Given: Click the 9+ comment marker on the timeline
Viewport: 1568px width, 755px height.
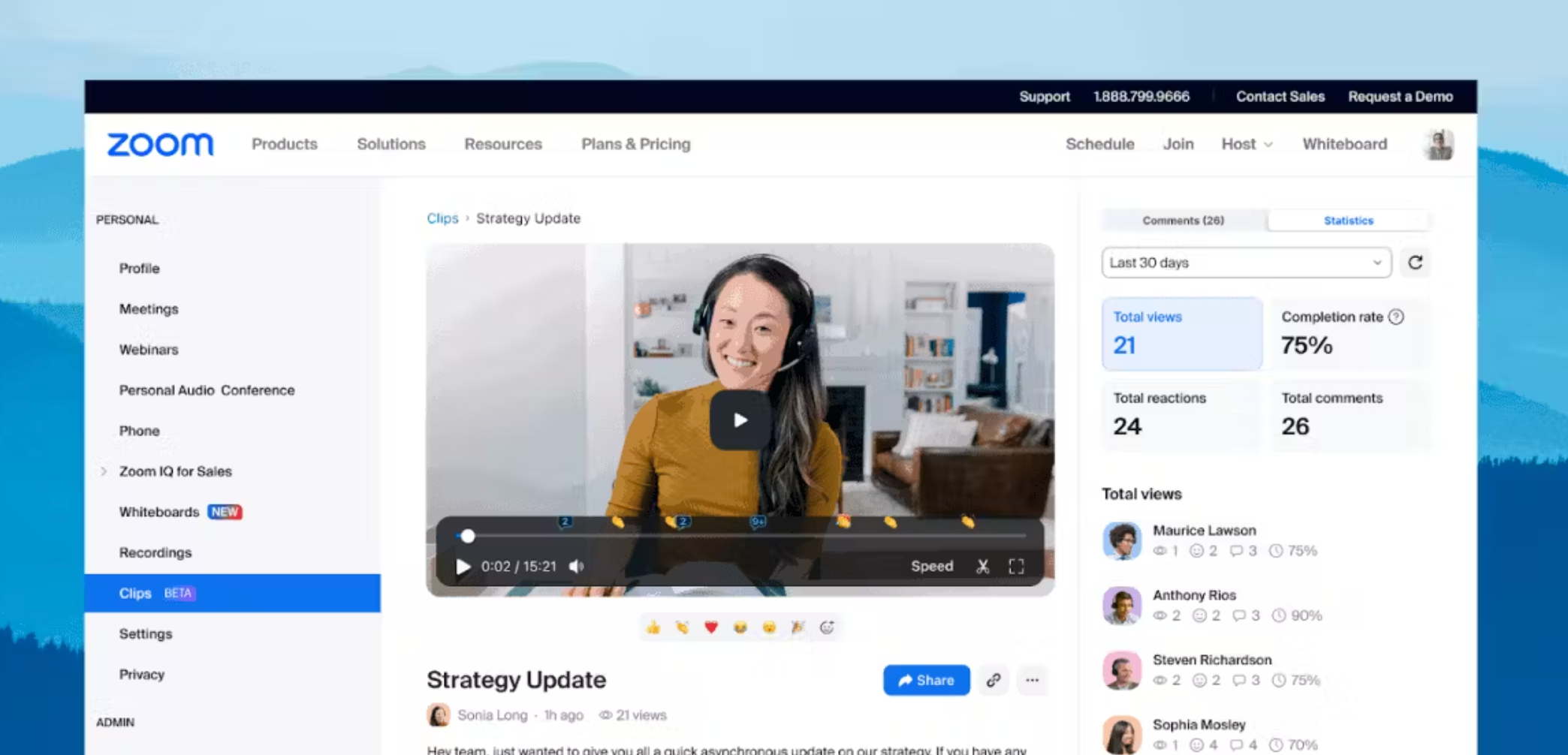Looking at the screenshot, I should click(x=758, y=522).
